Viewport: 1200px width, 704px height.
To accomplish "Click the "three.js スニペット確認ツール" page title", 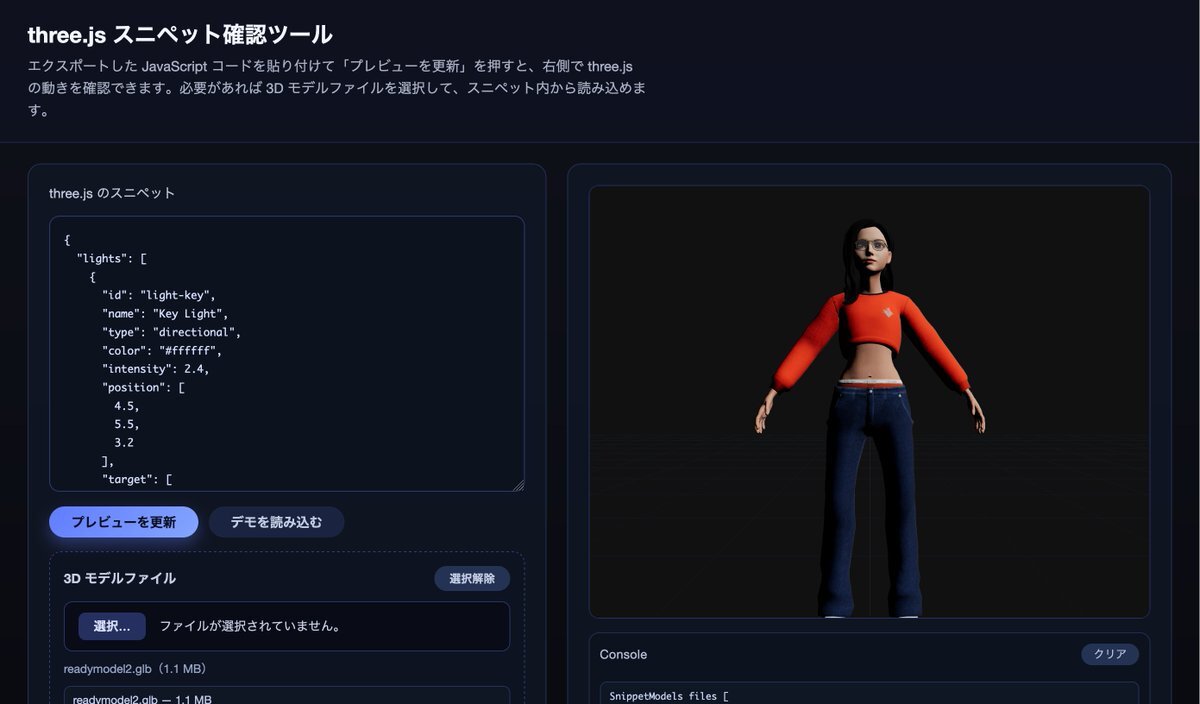I will click(x=180, y=35).
